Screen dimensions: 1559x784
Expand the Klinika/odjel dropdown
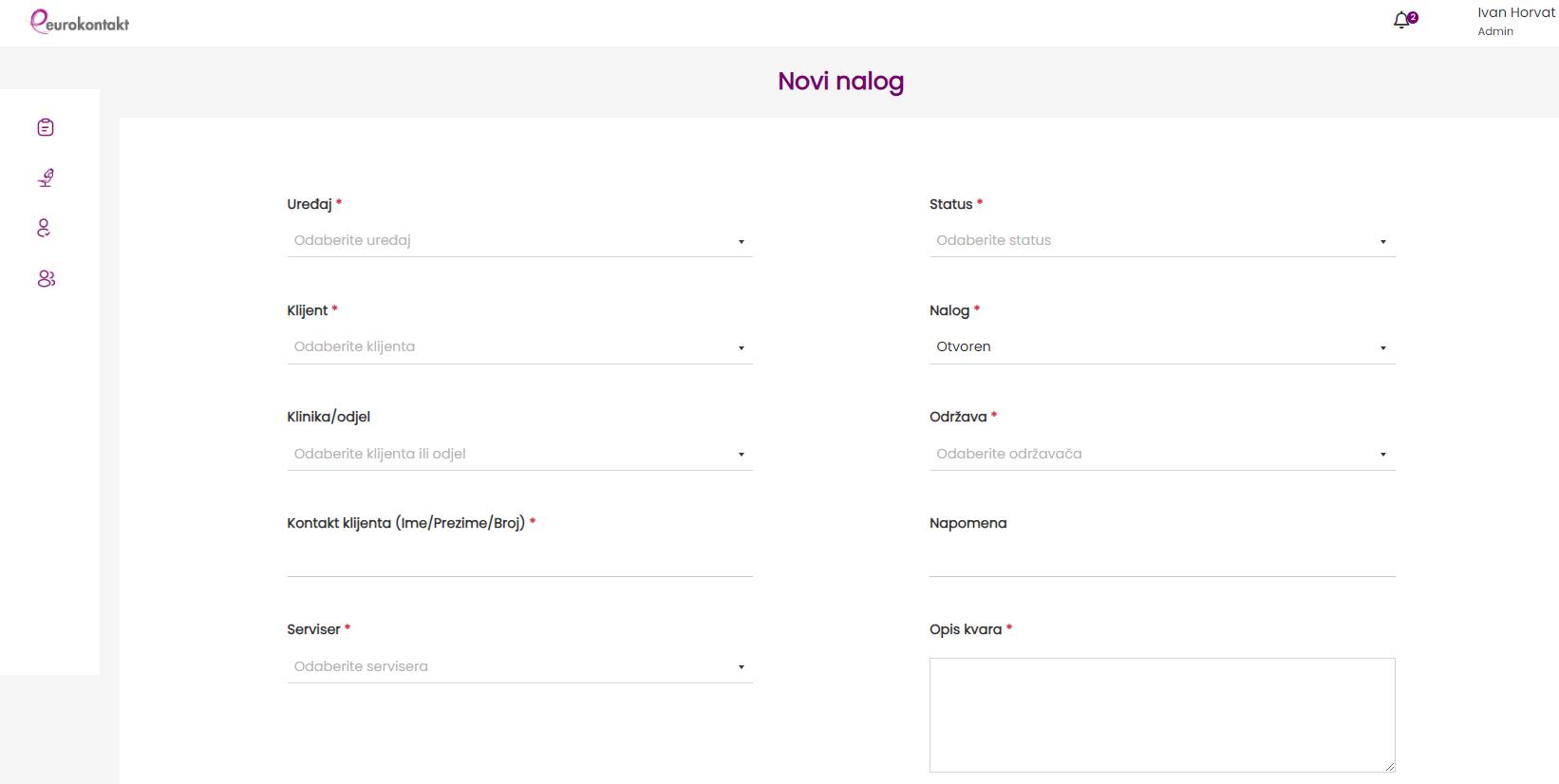tap(519, 455)
